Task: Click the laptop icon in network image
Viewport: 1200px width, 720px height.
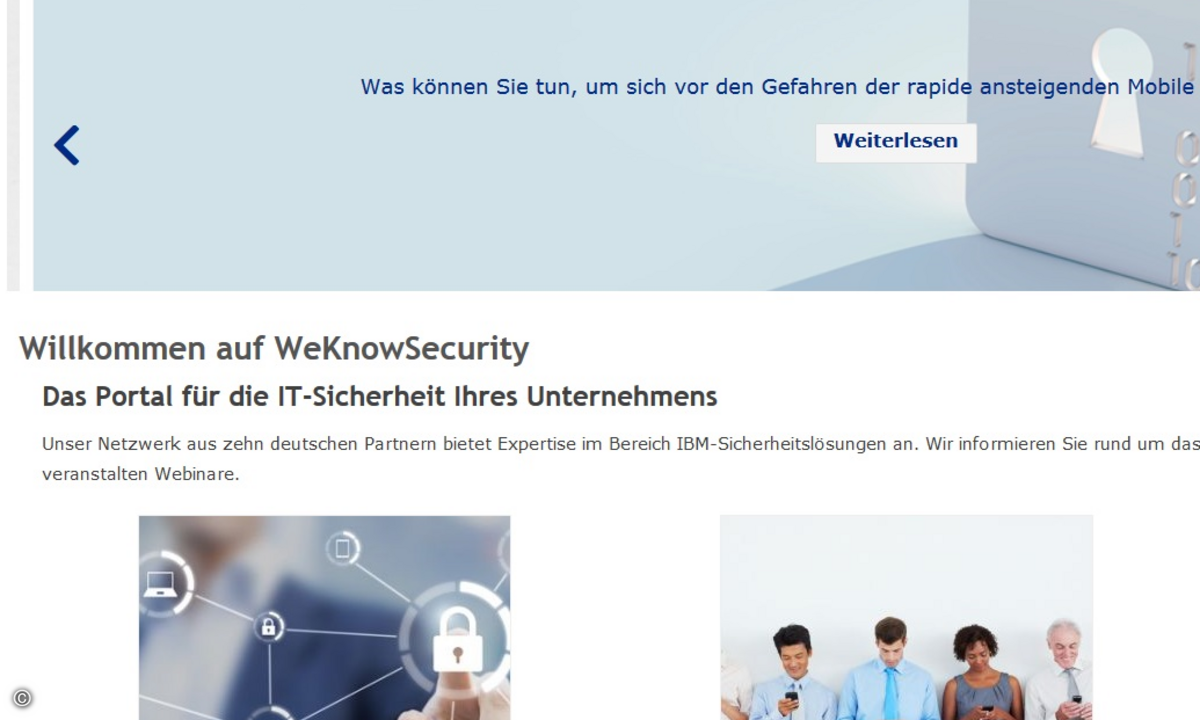Action: [162, 583]
